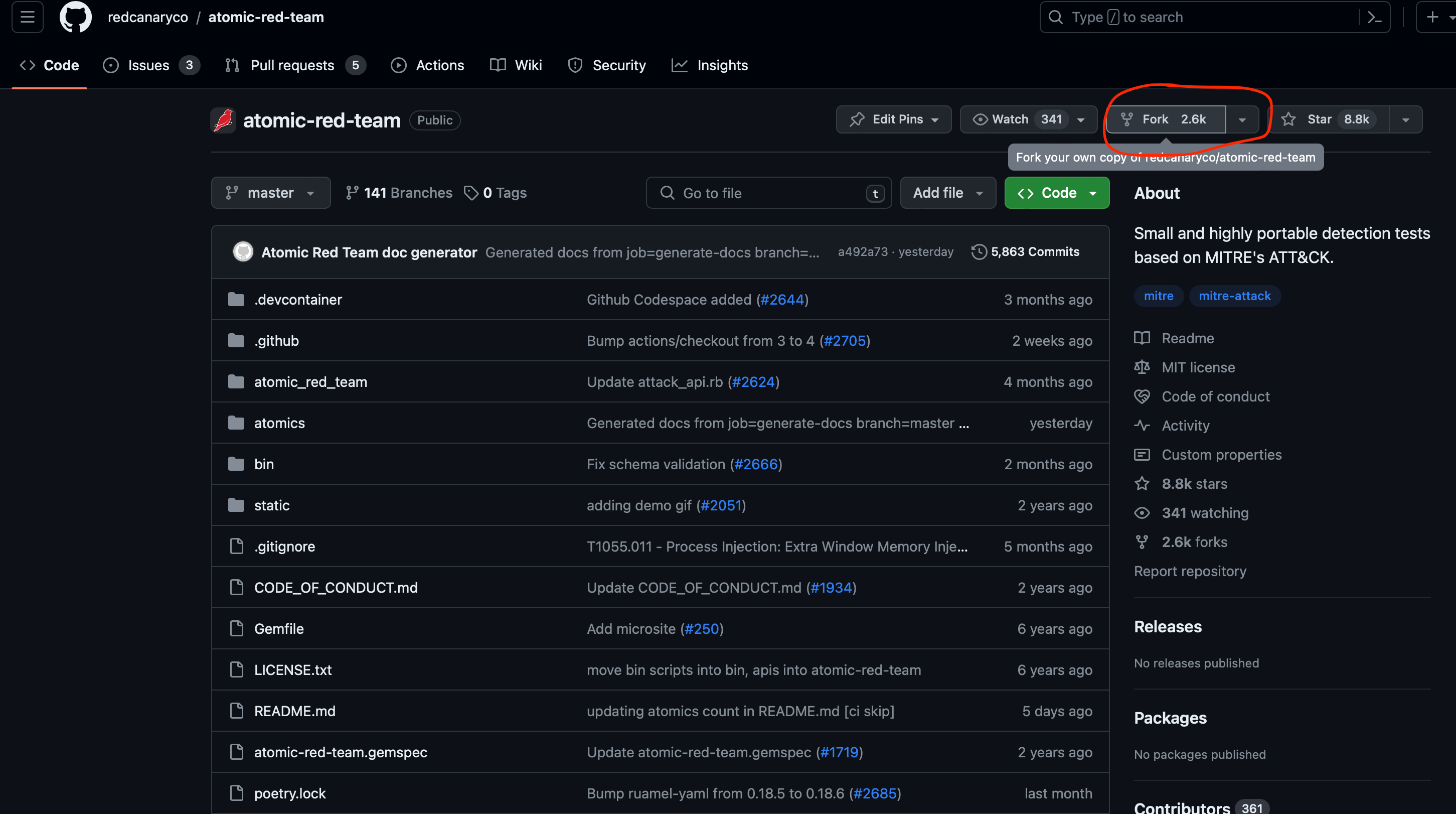Image resolution: width=1456 pixels, height=814 pixels.
Task: Click the plus create-new icon
Action: point(1432,17)
